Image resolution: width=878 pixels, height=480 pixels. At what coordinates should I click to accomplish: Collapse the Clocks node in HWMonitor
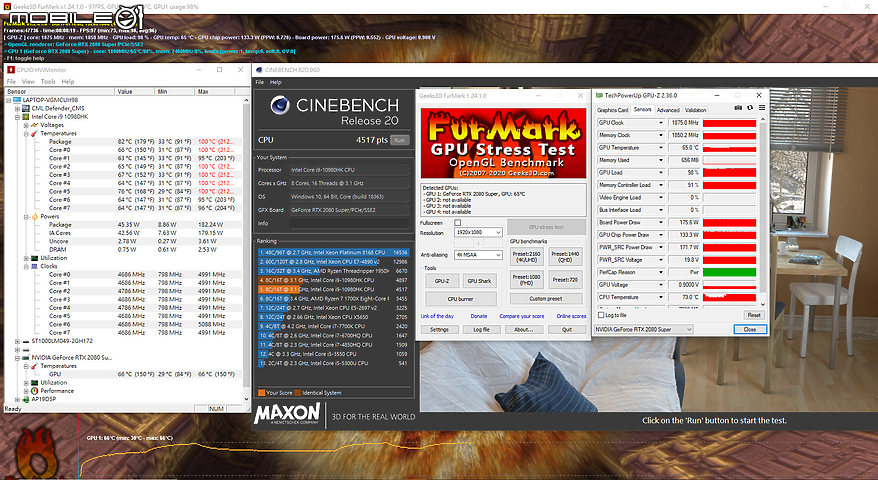pyautogui.click(x=26, y=267)
